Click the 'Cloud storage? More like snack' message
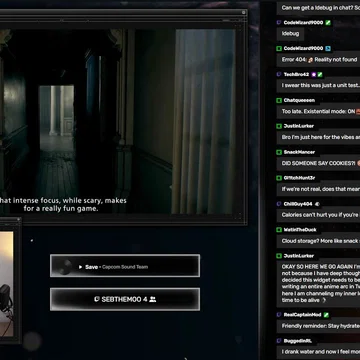360x360 pixels. tap(318, 241)
